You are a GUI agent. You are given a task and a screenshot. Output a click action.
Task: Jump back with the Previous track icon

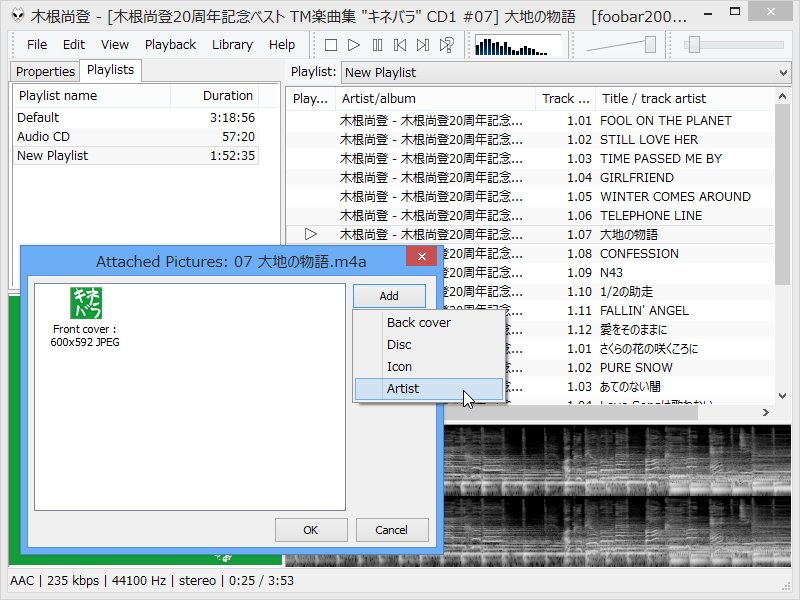pyautogui.click(x=399, y=44)
